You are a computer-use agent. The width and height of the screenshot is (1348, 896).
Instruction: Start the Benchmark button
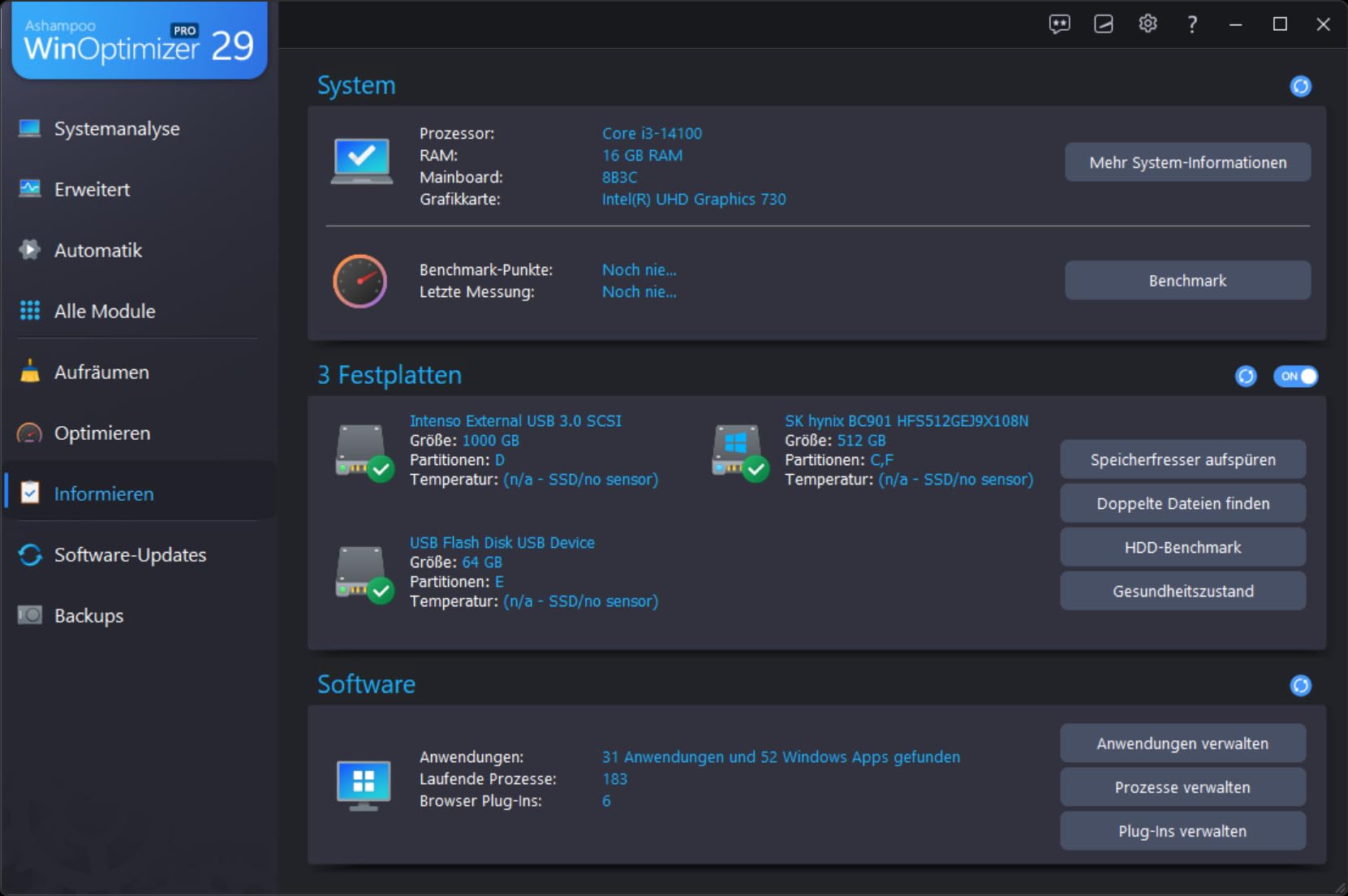(x=1187, y=281)
